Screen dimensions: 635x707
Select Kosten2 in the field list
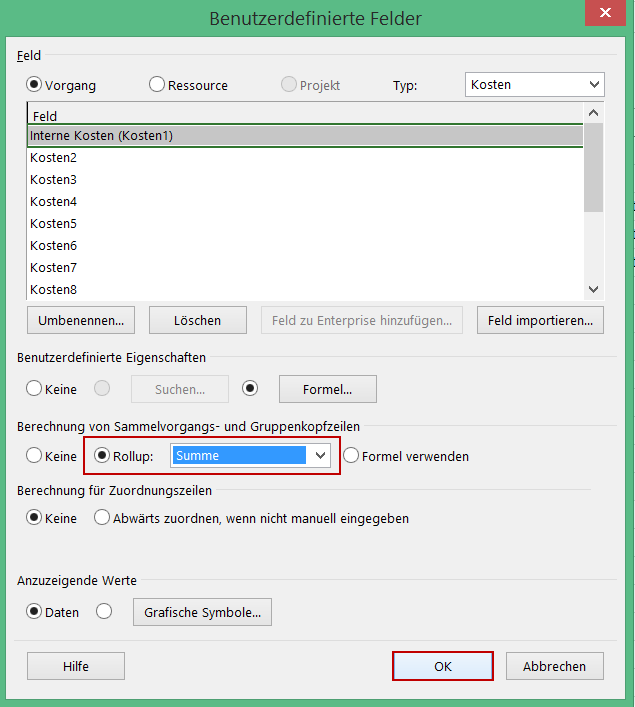[54, 158]
